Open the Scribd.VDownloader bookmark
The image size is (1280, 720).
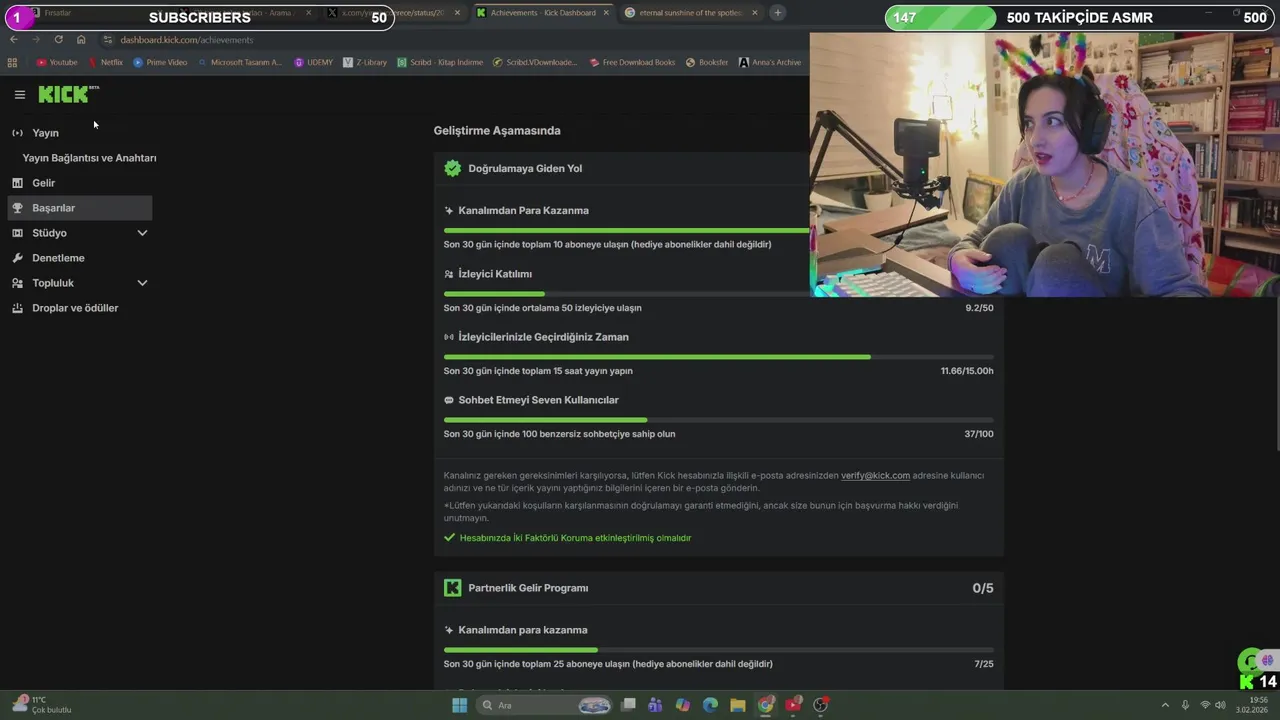pyautogui.click(x=535, y=62)
